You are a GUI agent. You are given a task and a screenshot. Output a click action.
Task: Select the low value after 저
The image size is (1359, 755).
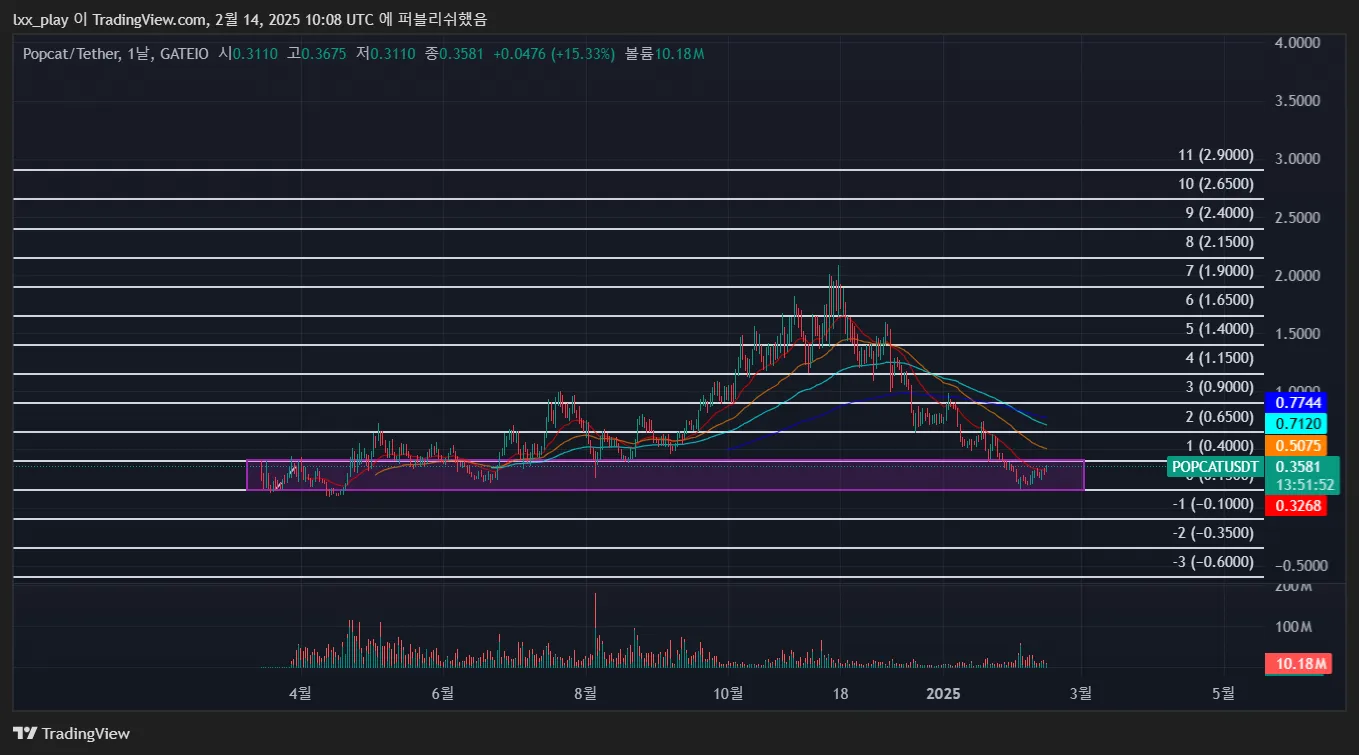(x=393, y=53)
